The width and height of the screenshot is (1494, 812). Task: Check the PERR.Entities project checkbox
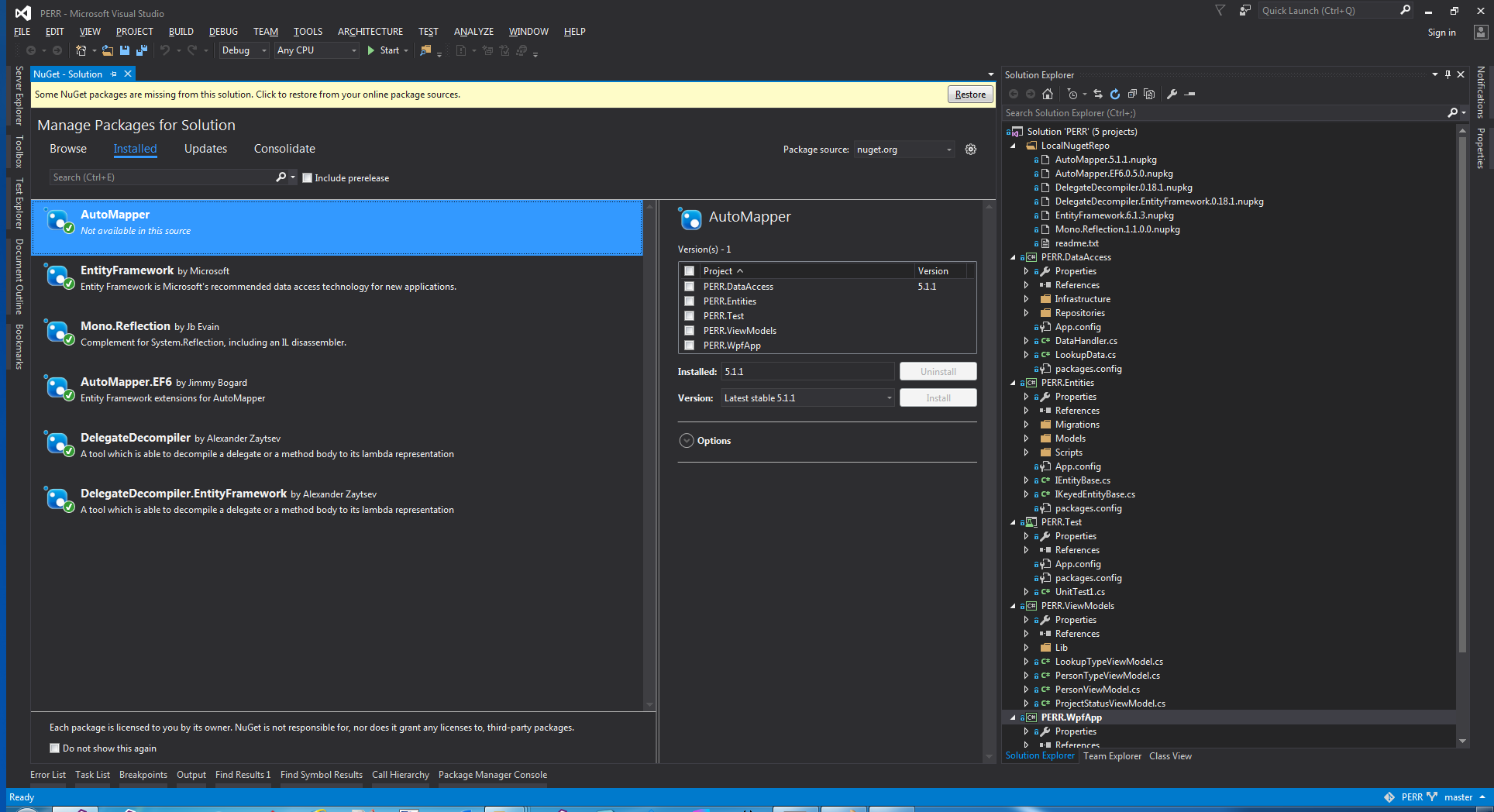[689, 301]
